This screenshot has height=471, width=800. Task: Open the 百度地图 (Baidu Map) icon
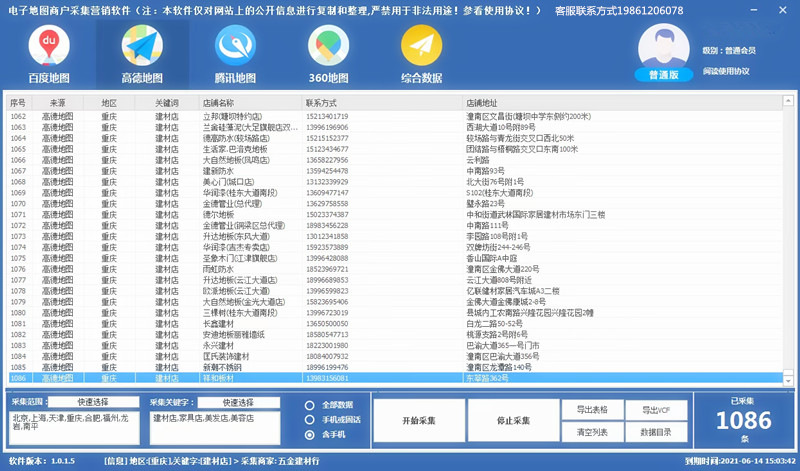coord(49,46)
